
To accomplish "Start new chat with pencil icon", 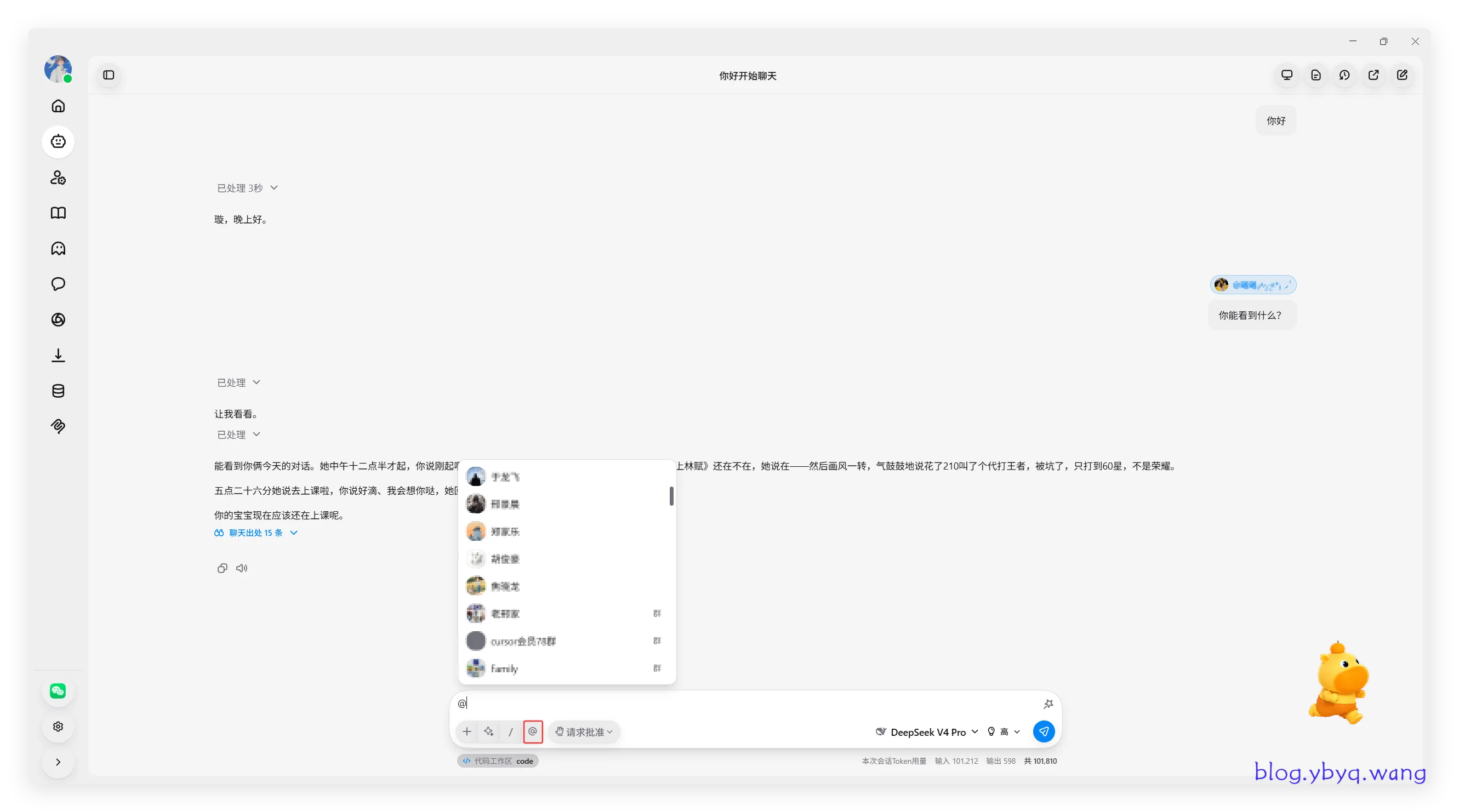I will click(x=1402, y=75).
